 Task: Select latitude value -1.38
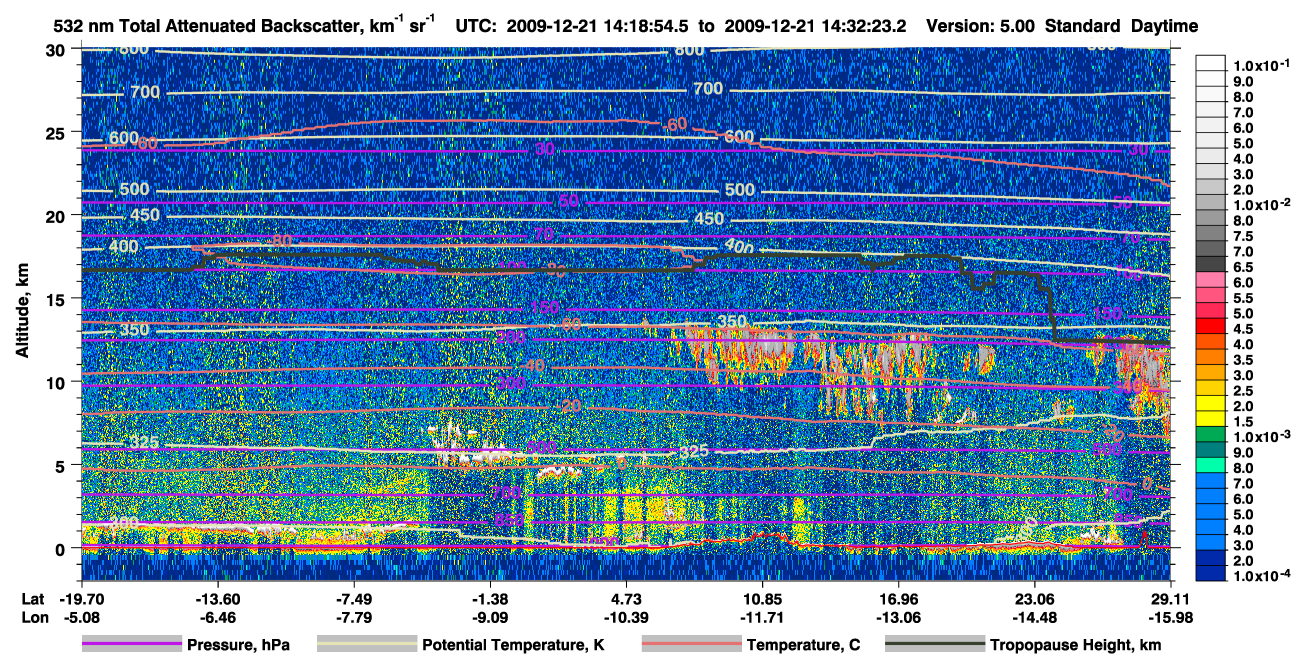coord(489,599)
